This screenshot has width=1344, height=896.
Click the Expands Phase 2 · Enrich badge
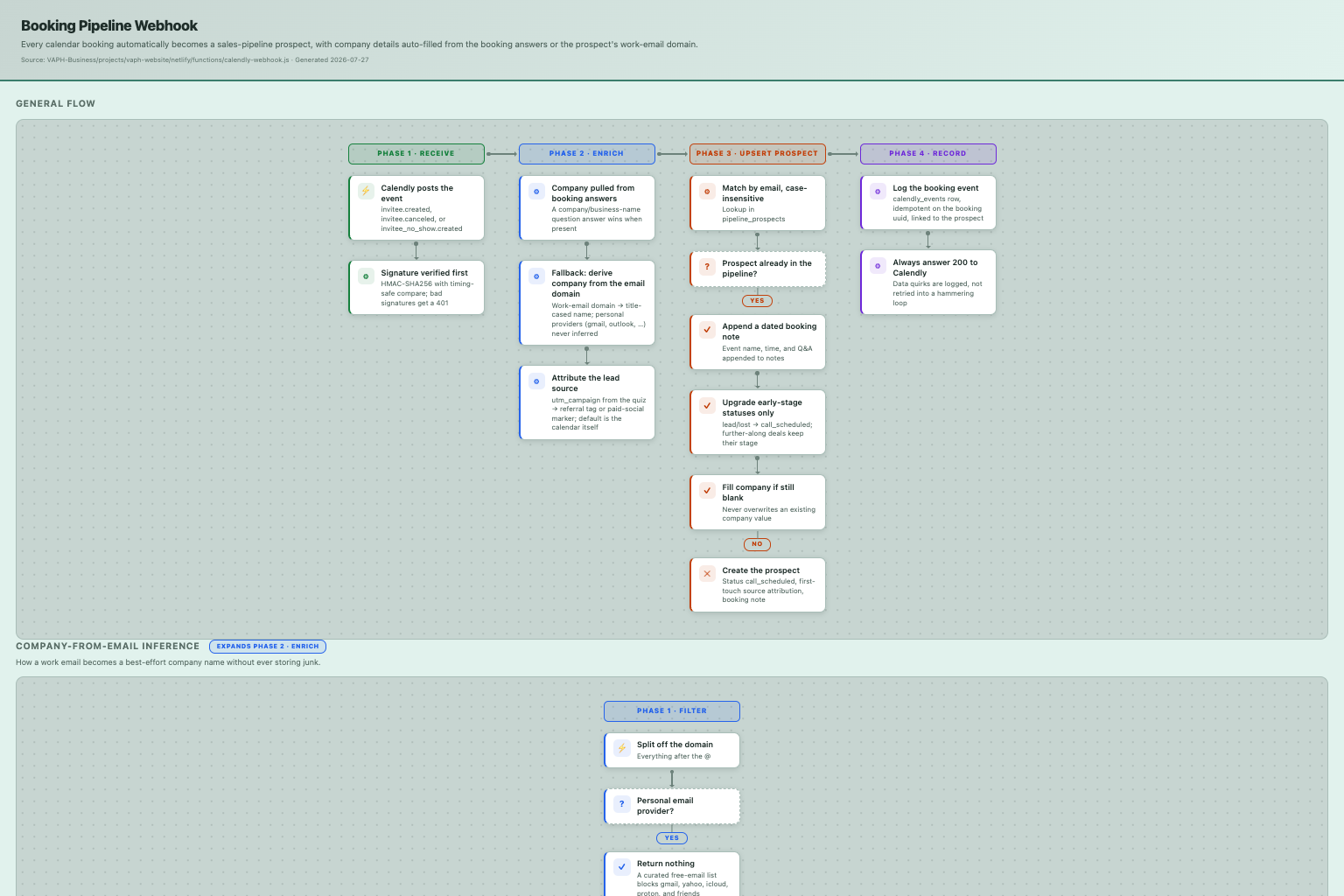pyautogui.click(x=268, y=647)
